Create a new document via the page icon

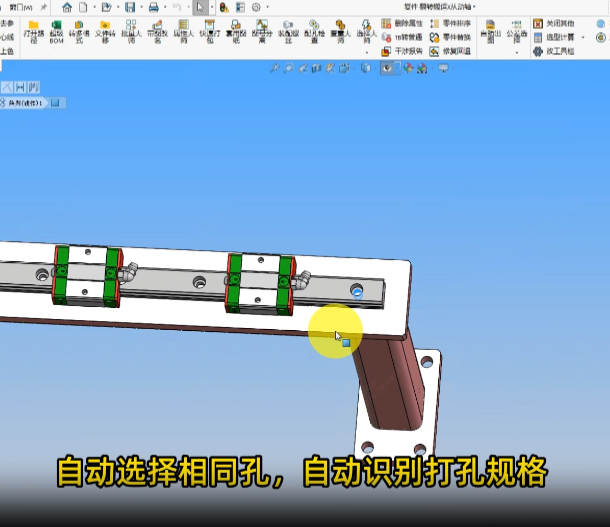pos(83,7)
